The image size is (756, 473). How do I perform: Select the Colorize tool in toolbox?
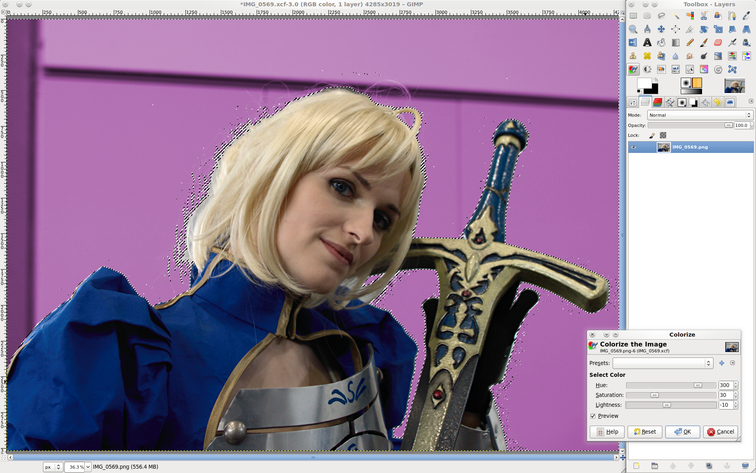click(633, 69)
